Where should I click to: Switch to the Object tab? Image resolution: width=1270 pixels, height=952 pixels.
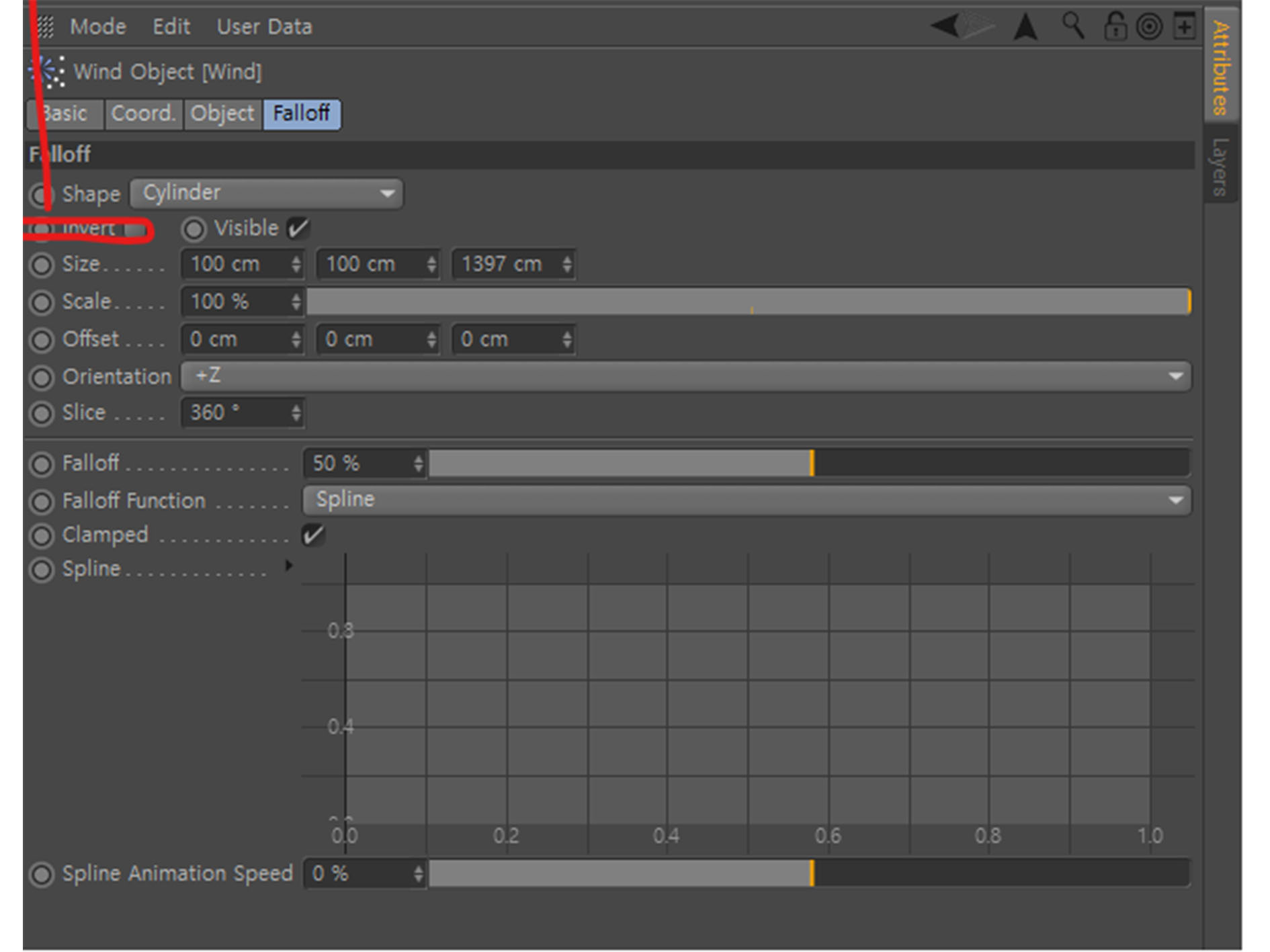[222, 114]
